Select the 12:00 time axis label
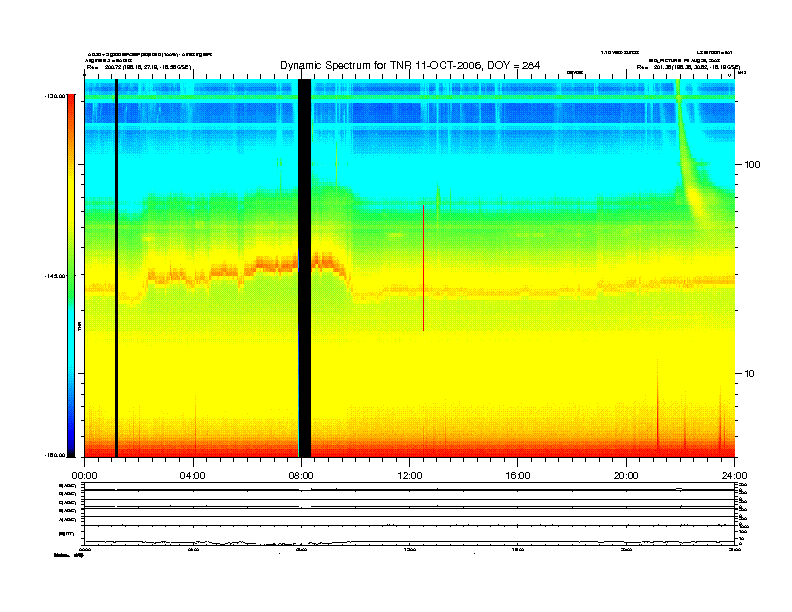This screenshot has width=792, height=612. tap(410, 476)
